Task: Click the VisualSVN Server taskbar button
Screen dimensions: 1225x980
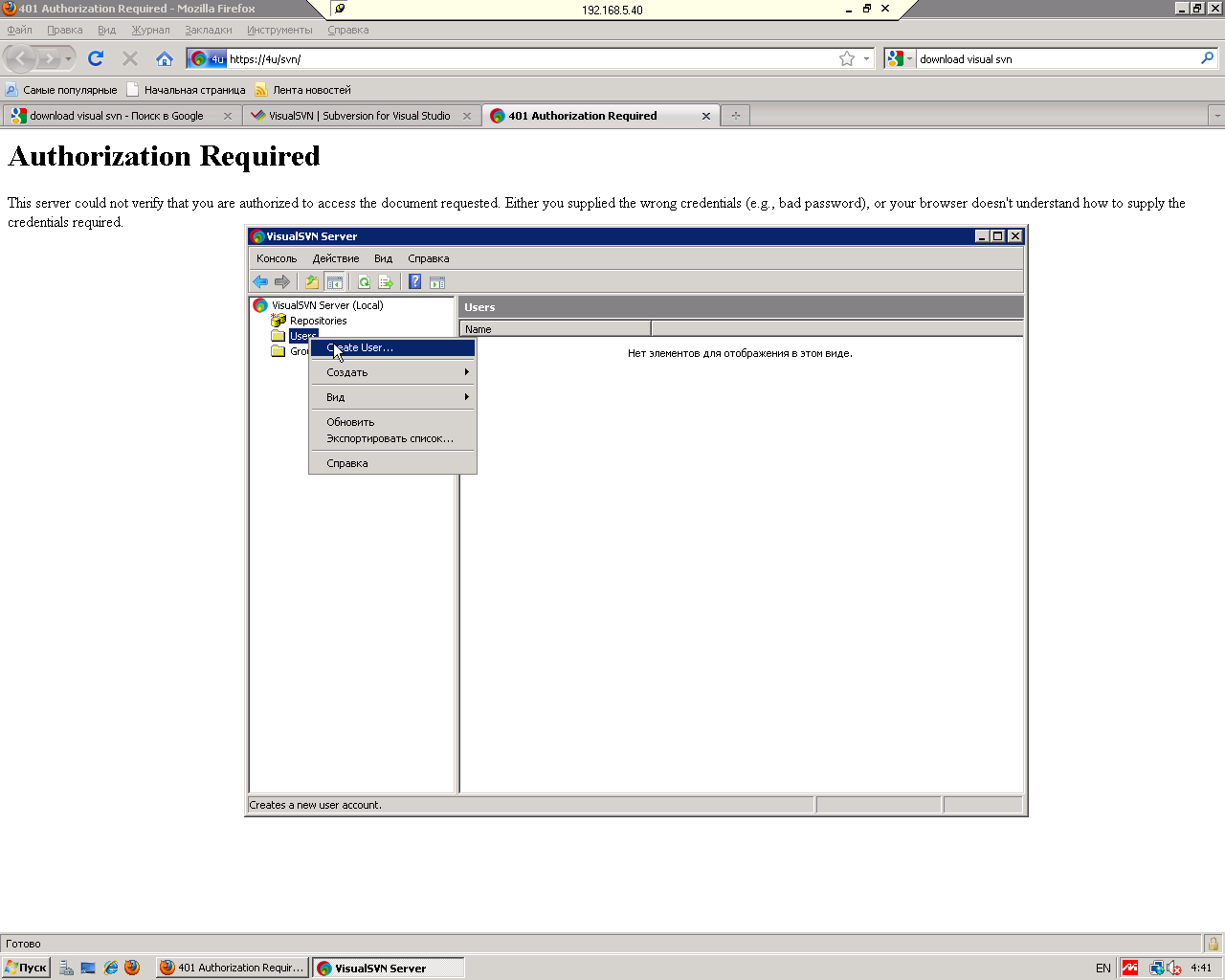Action: point(389,968)
